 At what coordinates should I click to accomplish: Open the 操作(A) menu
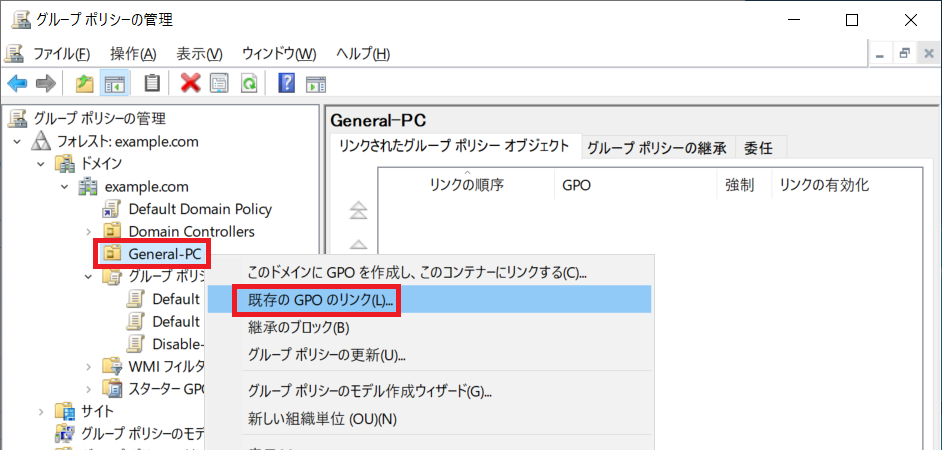tap(133, 53)
